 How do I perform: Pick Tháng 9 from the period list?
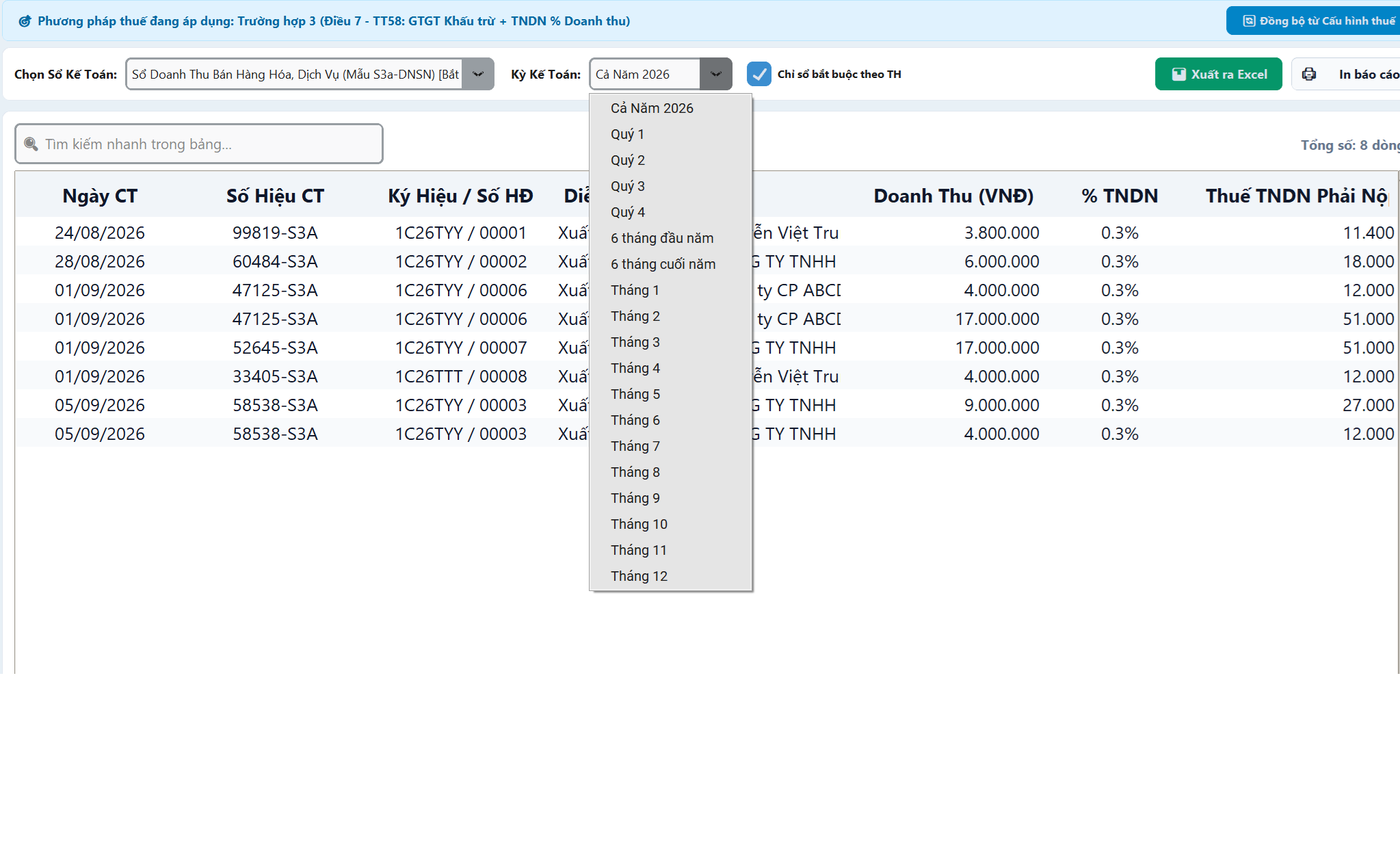(x=670, y=498)
